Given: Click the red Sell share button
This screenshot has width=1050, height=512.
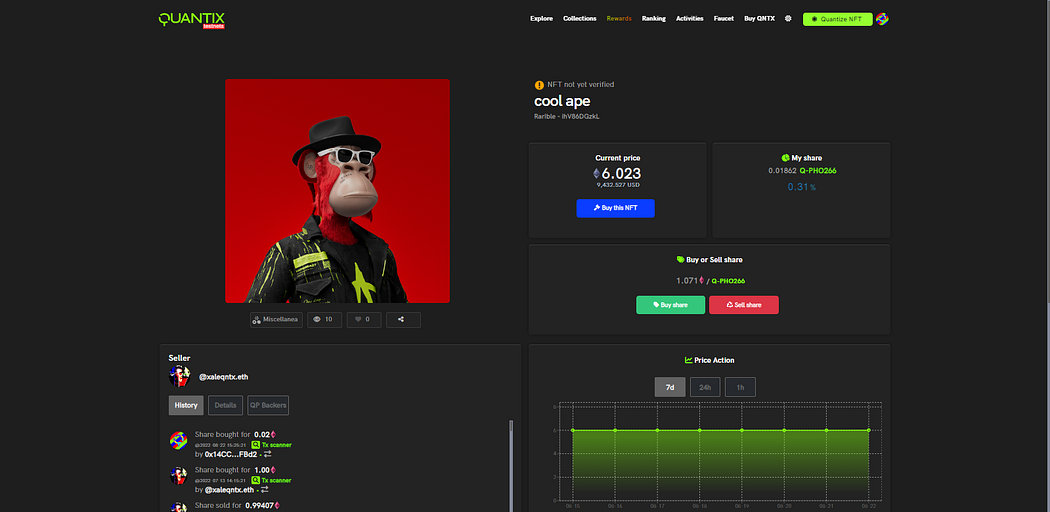Looking at the screenshot, I should click(744, 305).
